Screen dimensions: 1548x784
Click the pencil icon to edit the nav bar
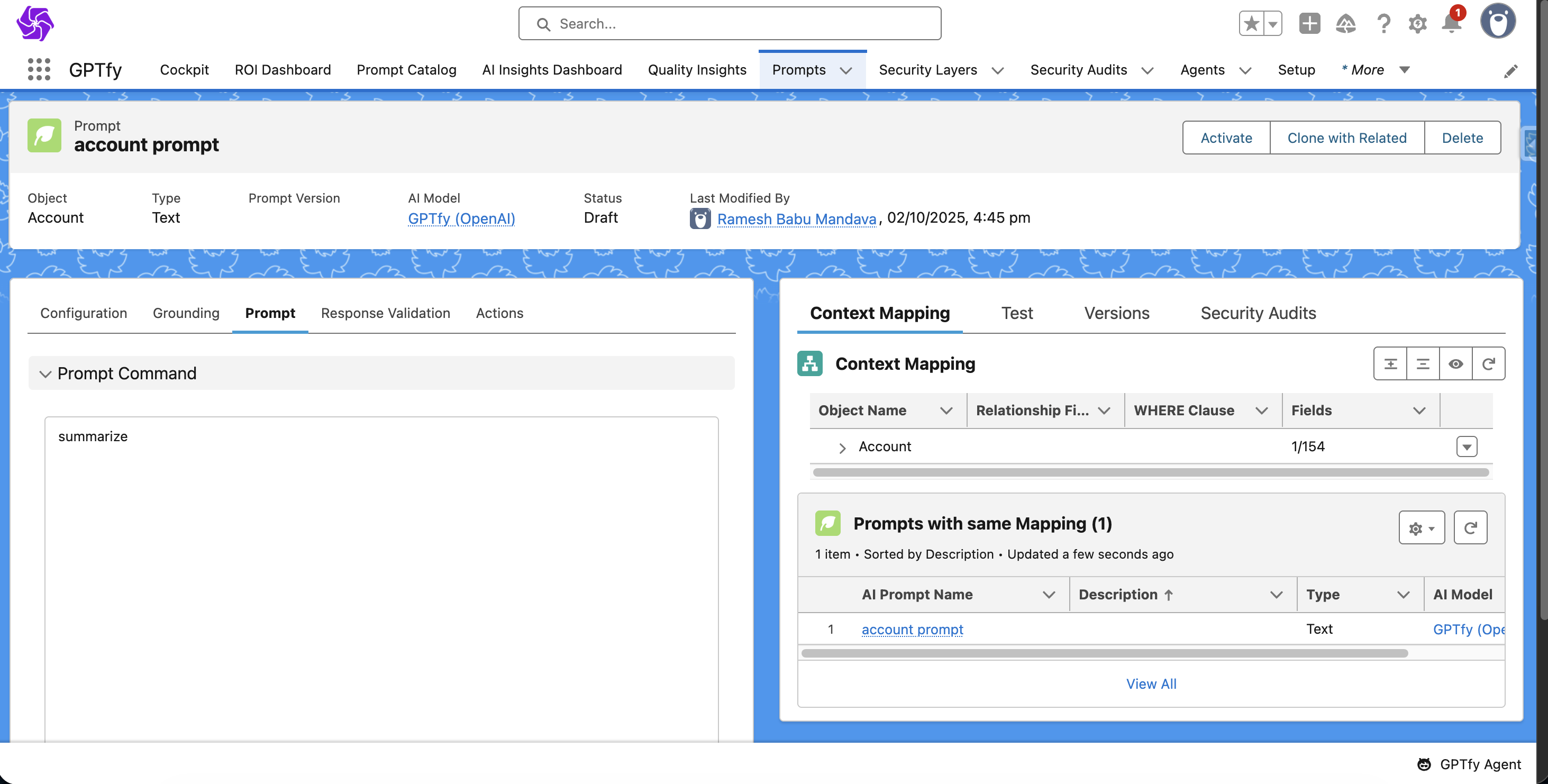(1510, 71)
